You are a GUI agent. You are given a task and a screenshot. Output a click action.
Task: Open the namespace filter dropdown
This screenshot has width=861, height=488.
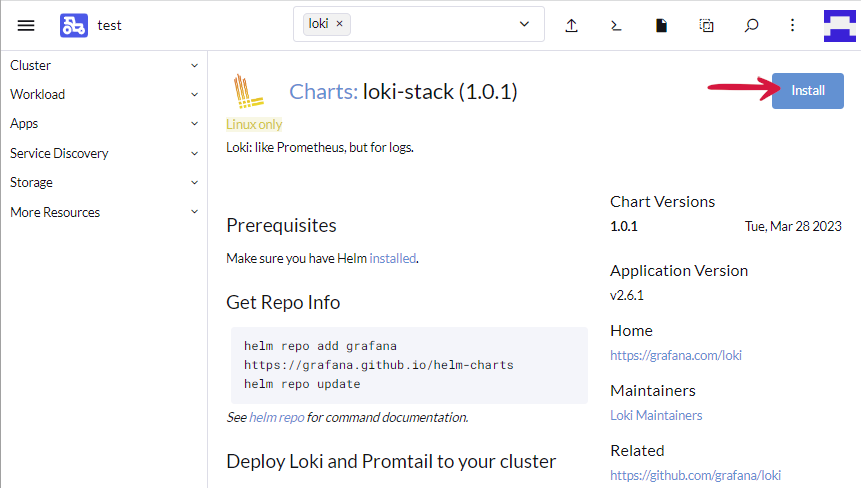[525, 24]
